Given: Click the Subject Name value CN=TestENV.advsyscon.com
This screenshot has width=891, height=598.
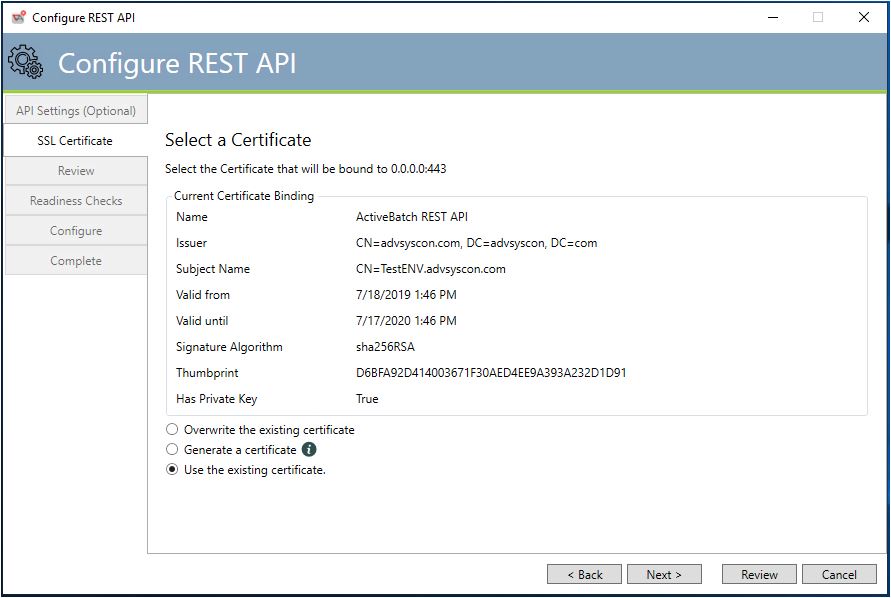Looking at the screenshot, I should [x=430, y=269].
